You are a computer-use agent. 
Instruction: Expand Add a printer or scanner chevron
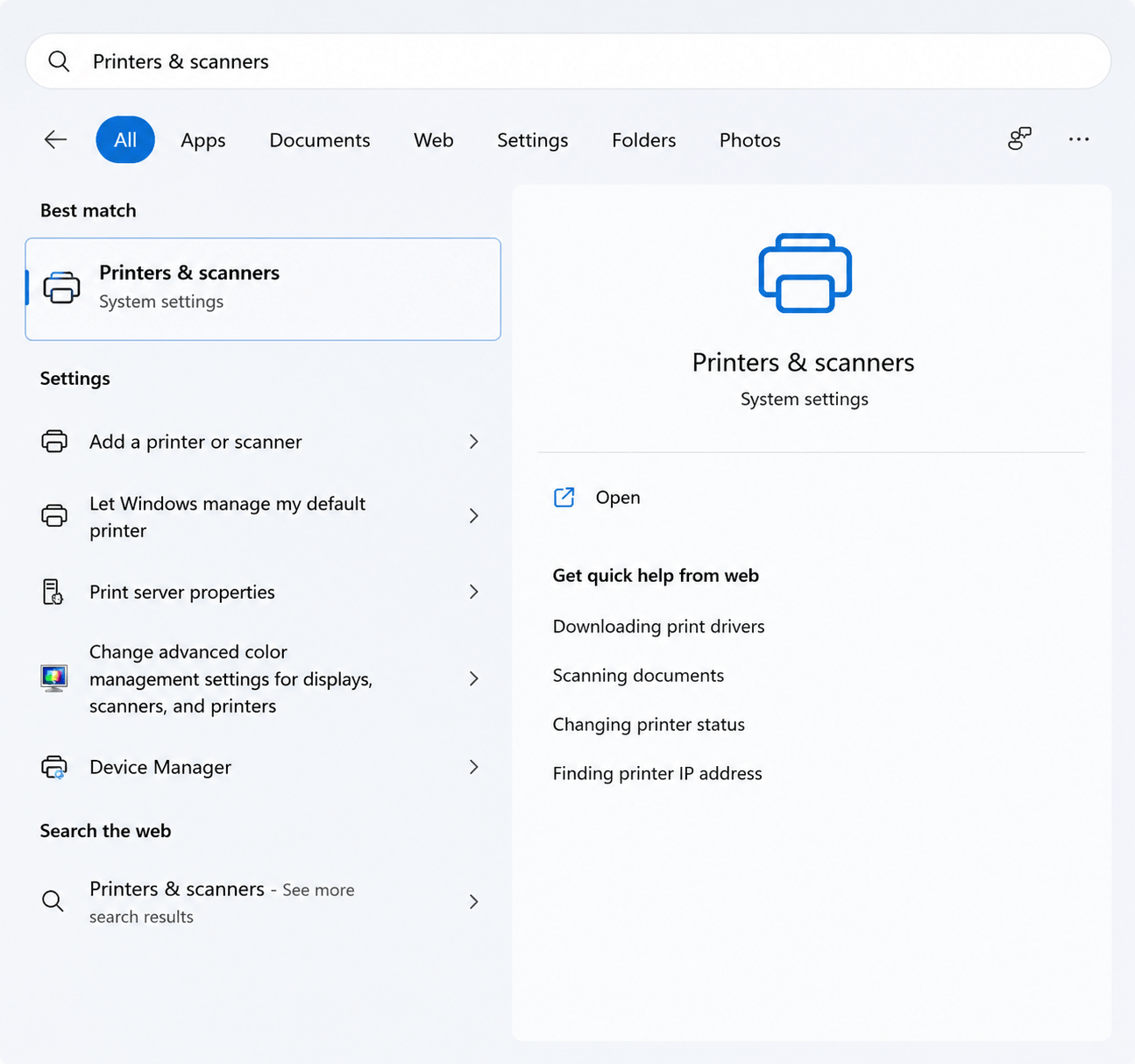coord(473,442)
